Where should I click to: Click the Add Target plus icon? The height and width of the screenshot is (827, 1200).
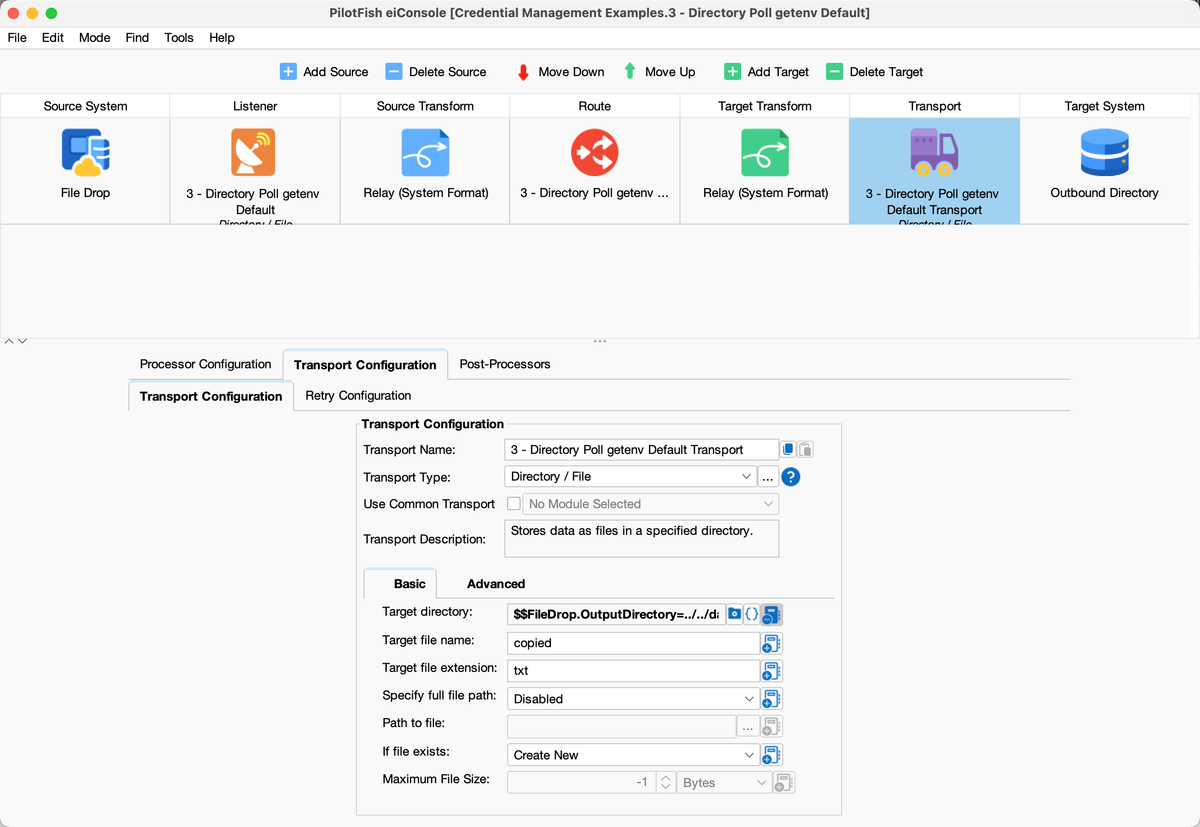click(732, 72)
